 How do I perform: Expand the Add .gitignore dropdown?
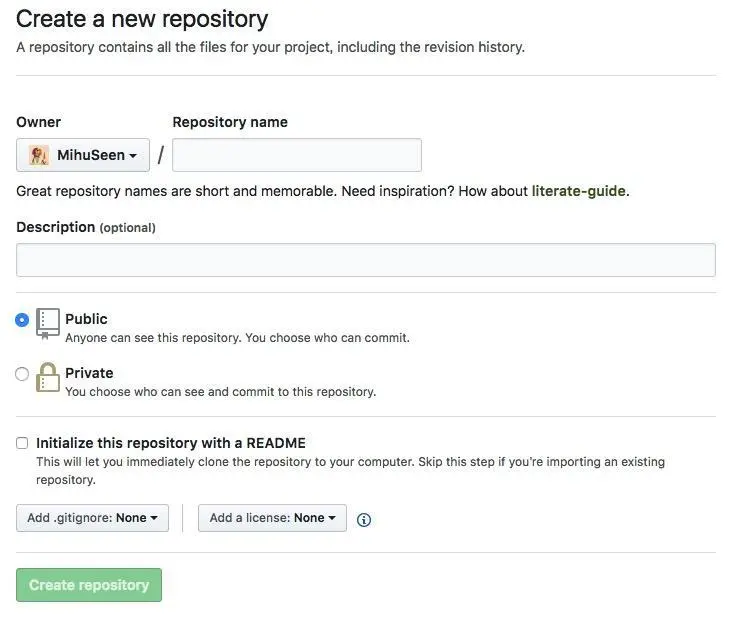(92, 518)
